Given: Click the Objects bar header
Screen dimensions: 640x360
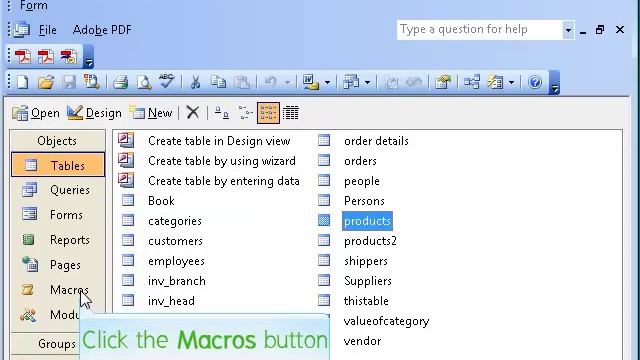Looking at the screenshot, I should pyautogui.click(x=57, y=141).
